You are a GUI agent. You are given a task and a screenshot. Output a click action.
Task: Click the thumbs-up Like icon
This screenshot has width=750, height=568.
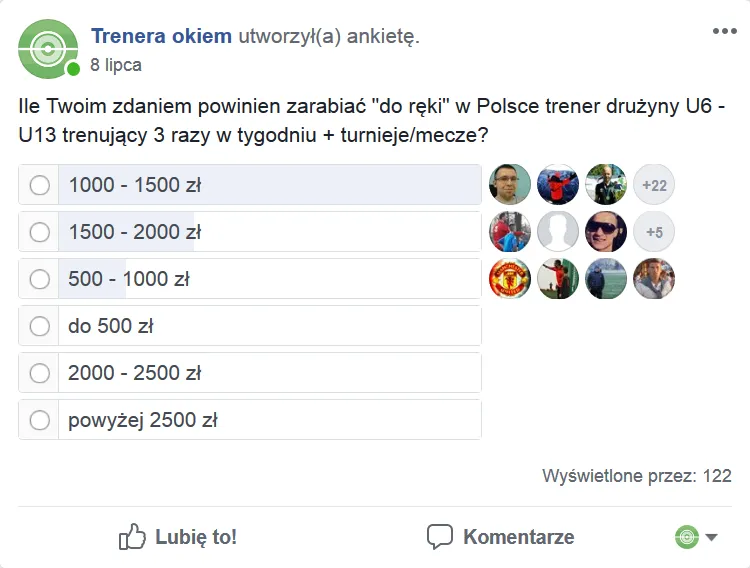point(133,537)
